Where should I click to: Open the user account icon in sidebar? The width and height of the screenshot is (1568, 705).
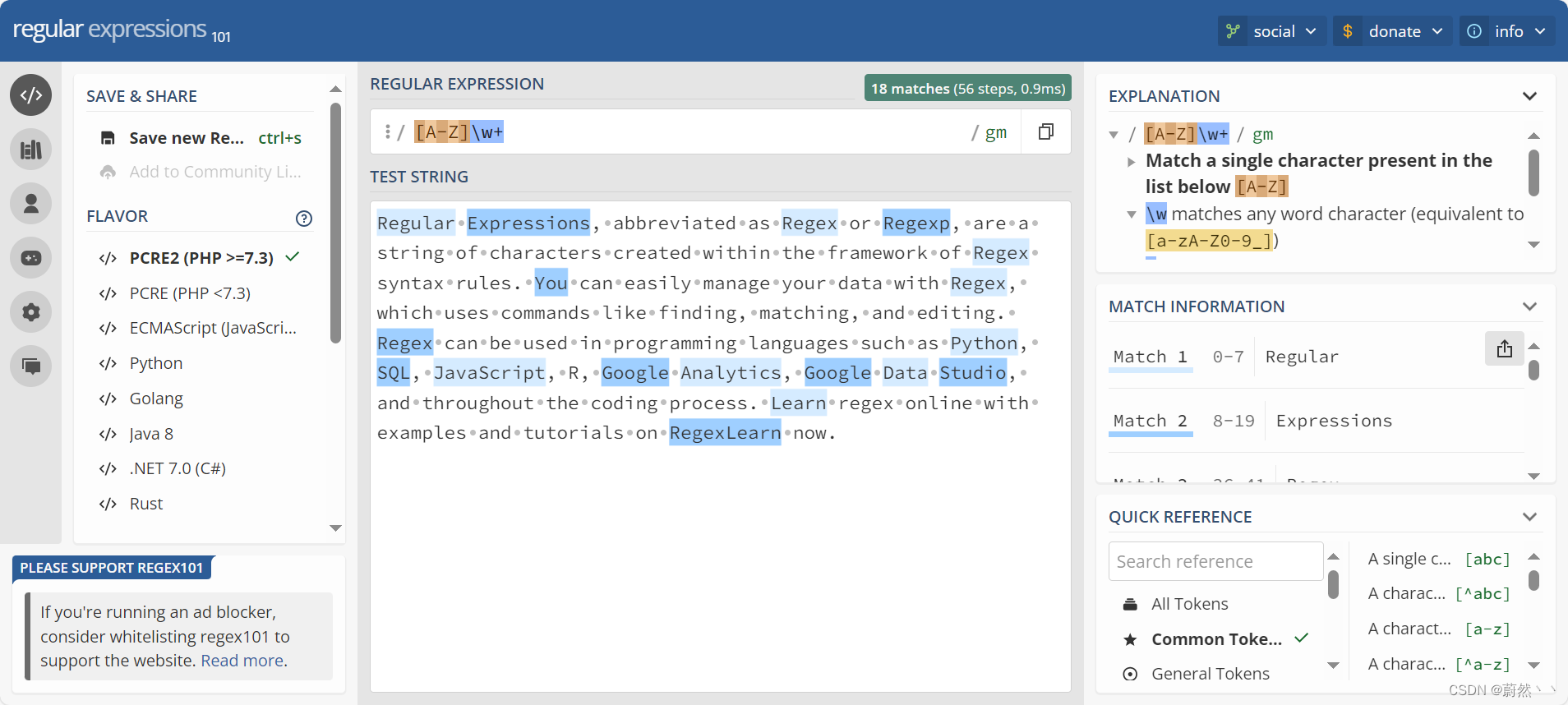tap(31, 204)
